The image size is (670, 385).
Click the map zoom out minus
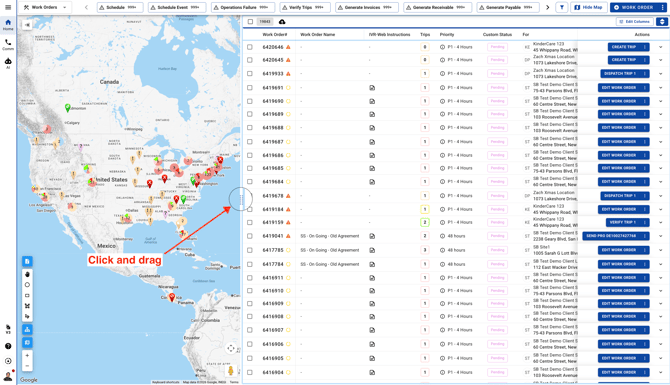coord(27,366)
